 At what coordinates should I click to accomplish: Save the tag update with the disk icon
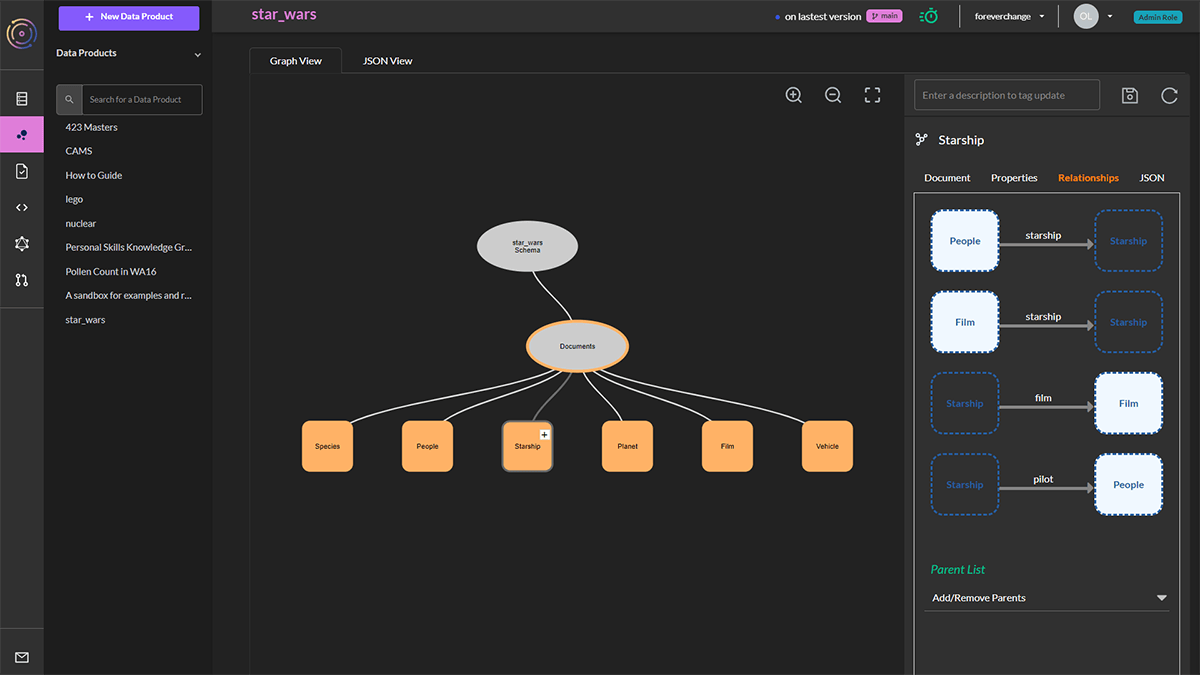(1129, 95)
